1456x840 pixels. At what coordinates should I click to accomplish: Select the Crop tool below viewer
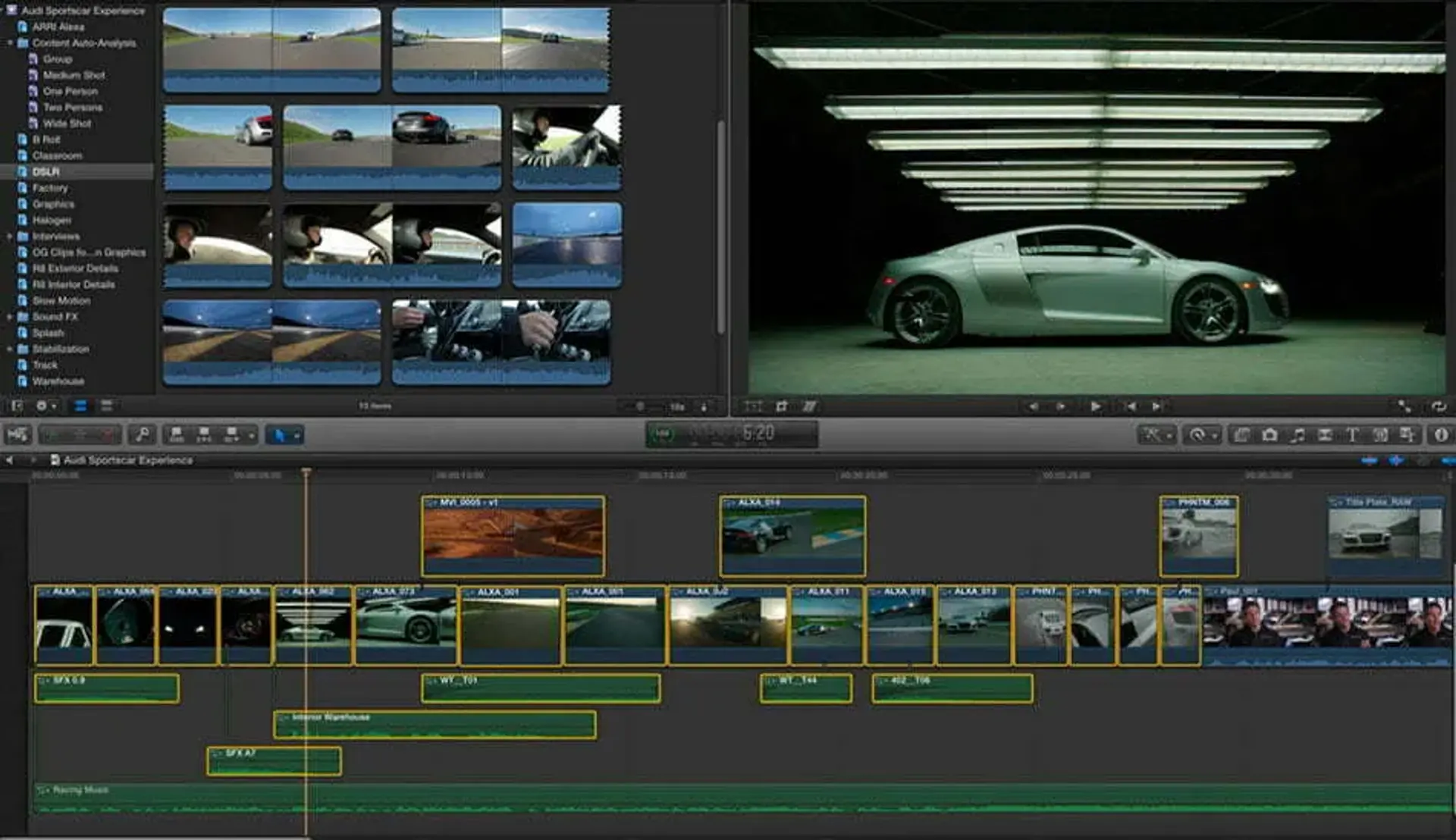pos(781,406)
